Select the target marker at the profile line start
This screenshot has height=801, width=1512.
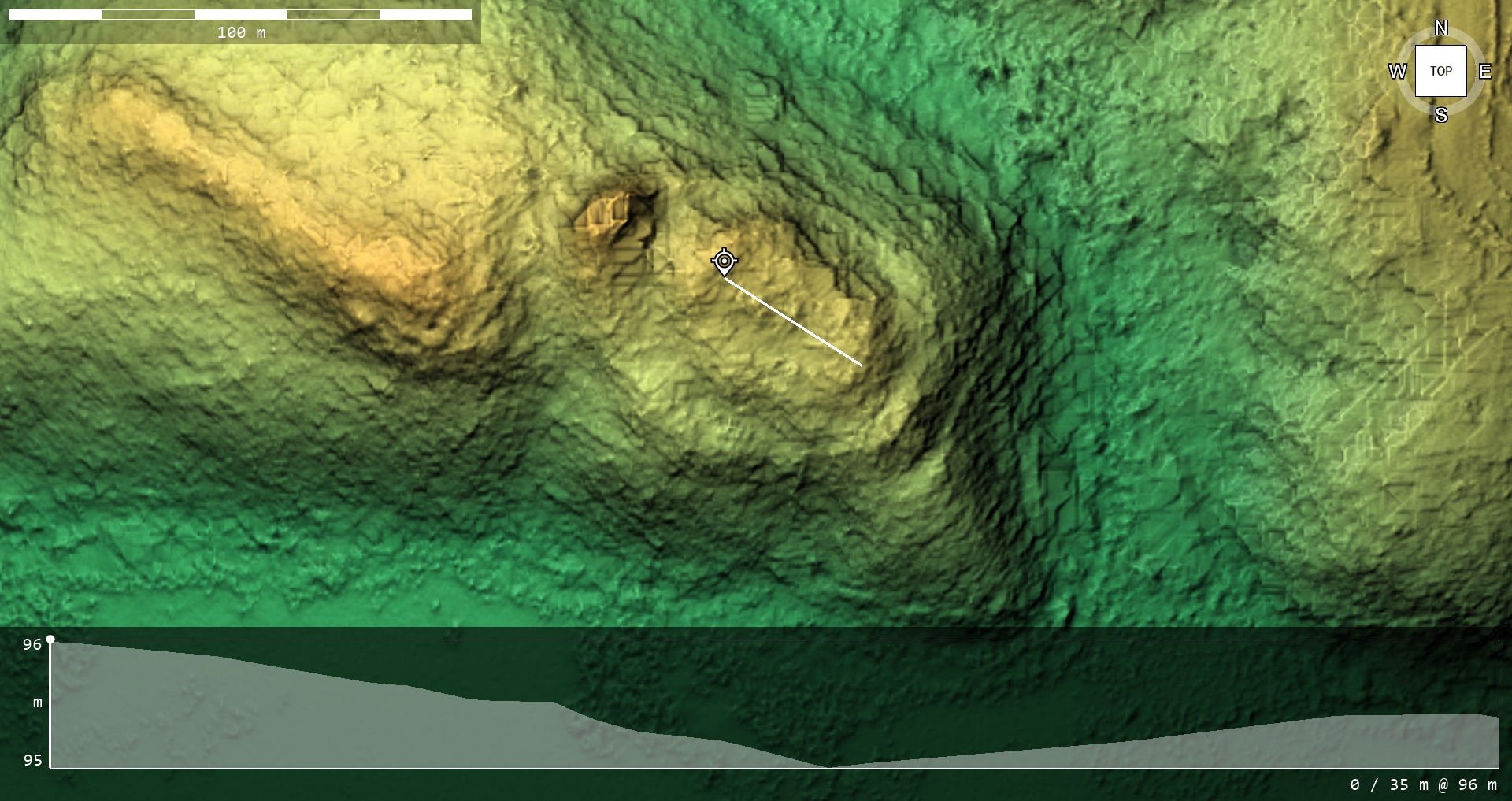(x=724, y=261)
